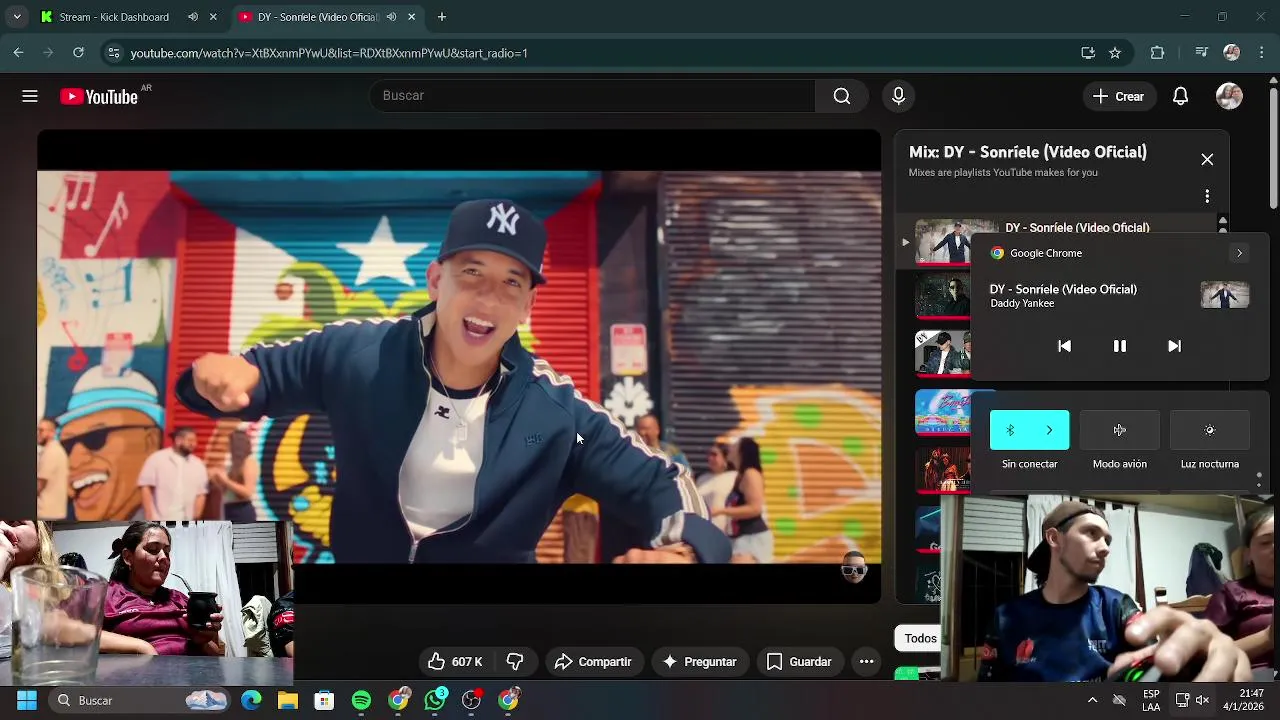The width and height of the screenshot is (1280, 720).
Task: Click the YouTube search magnifier button
Action: point(841,96)
